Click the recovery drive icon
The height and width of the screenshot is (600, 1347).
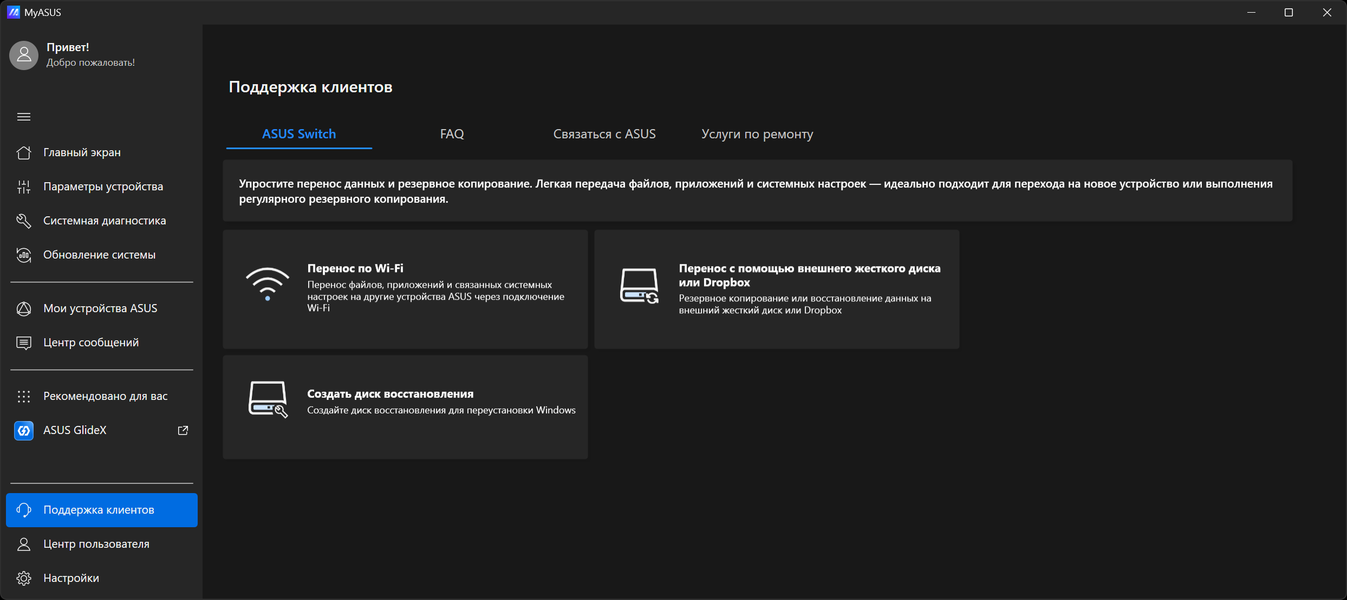(267, 400)
